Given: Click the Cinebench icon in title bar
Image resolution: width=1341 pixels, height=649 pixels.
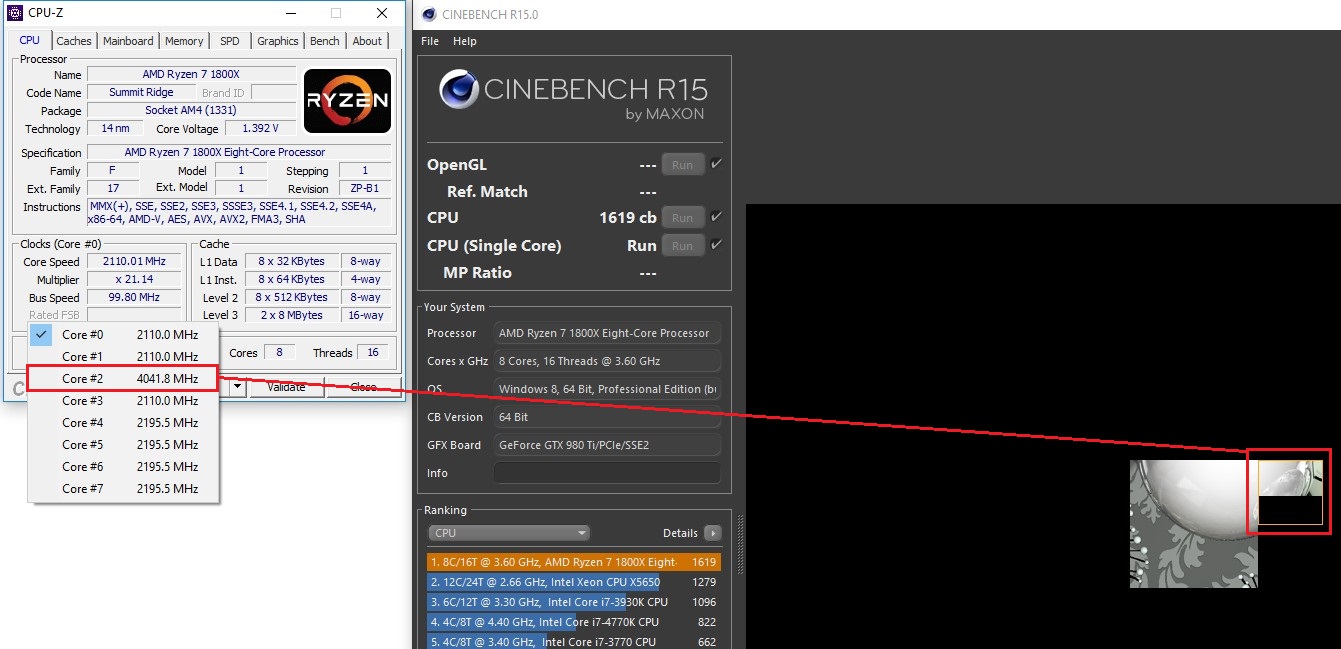Looking at the screenshot, I should point(429,14).
